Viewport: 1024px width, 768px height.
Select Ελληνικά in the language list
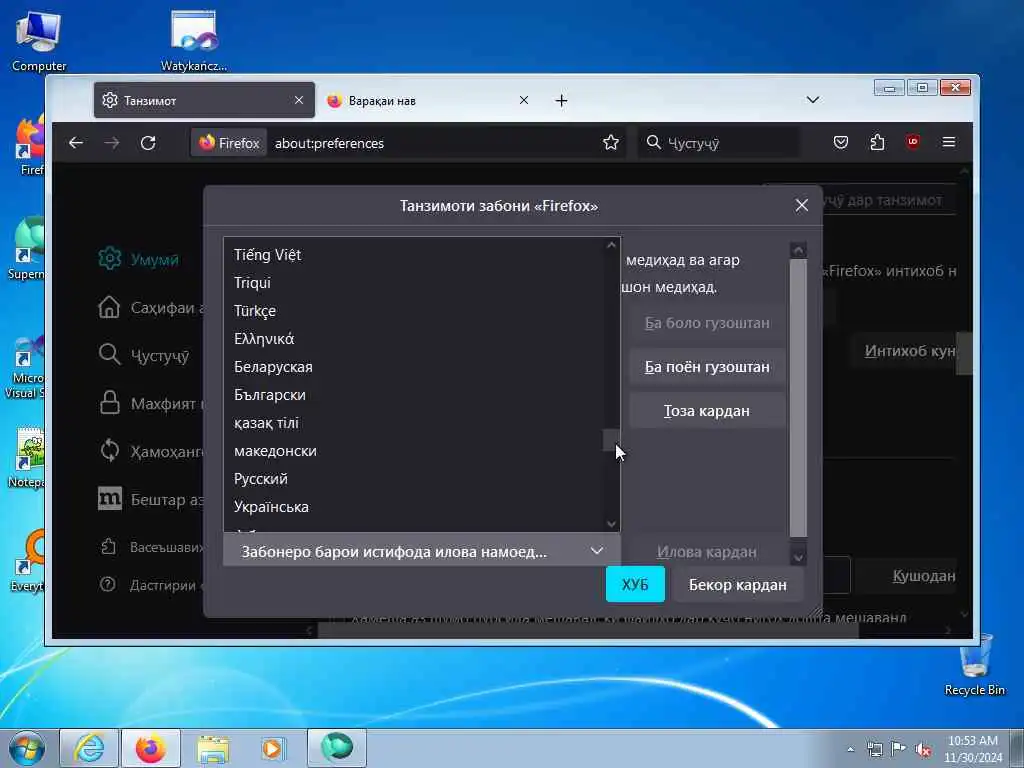tap(414, 339)
